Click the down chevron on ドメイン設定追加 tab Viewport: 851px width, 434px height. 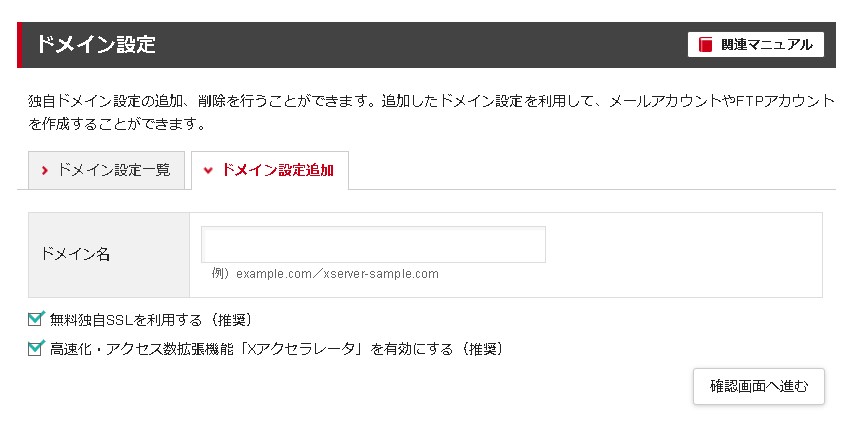click(208, 170)
